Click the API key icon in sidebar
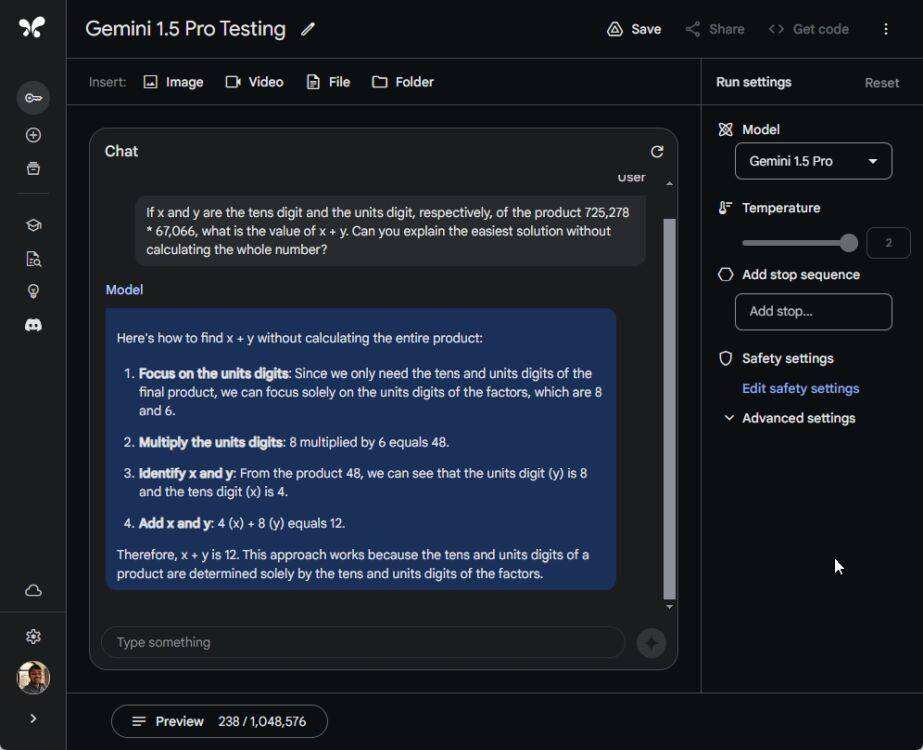Image resolution: width=923 pixels, height=750 pixels. (33, 98)
